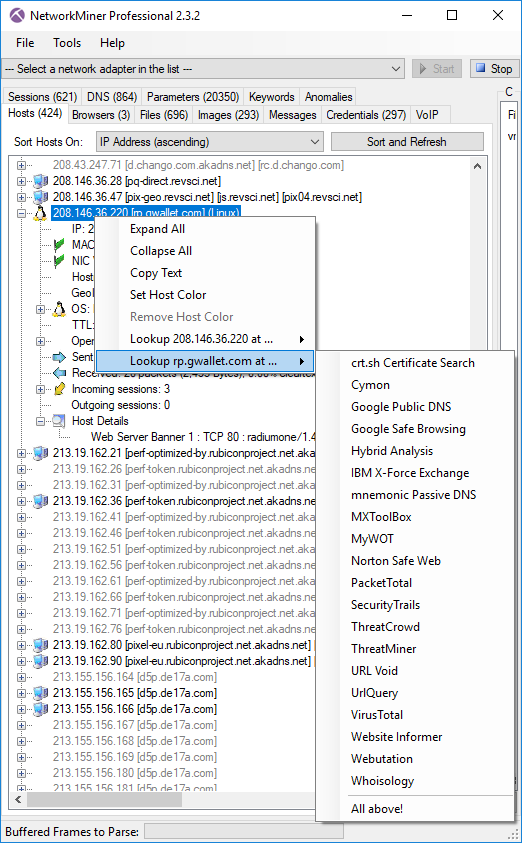The height and width of the screenshot is (843, 522).
Task: Open the Keywords tab
Action: pyautogui.click(x=271, y=97)
